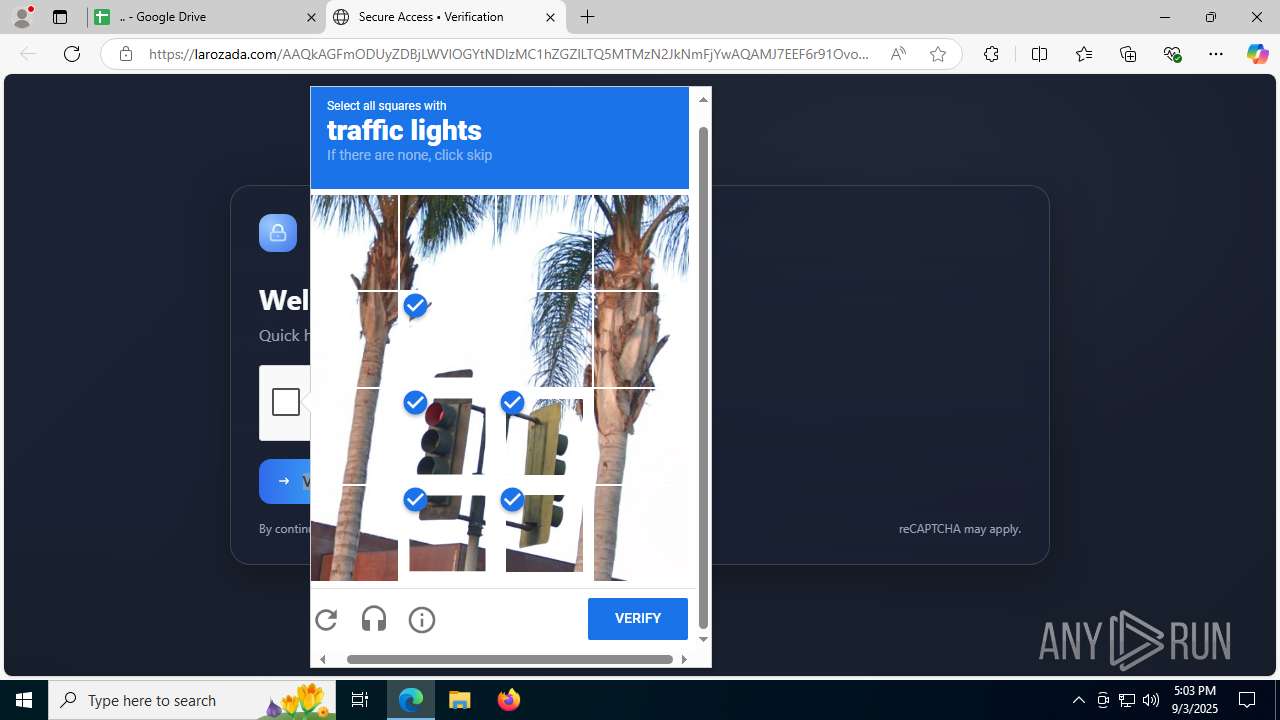Open the captcha help info icon
This screenshot has width=1280, height=720.
point(422,619)
